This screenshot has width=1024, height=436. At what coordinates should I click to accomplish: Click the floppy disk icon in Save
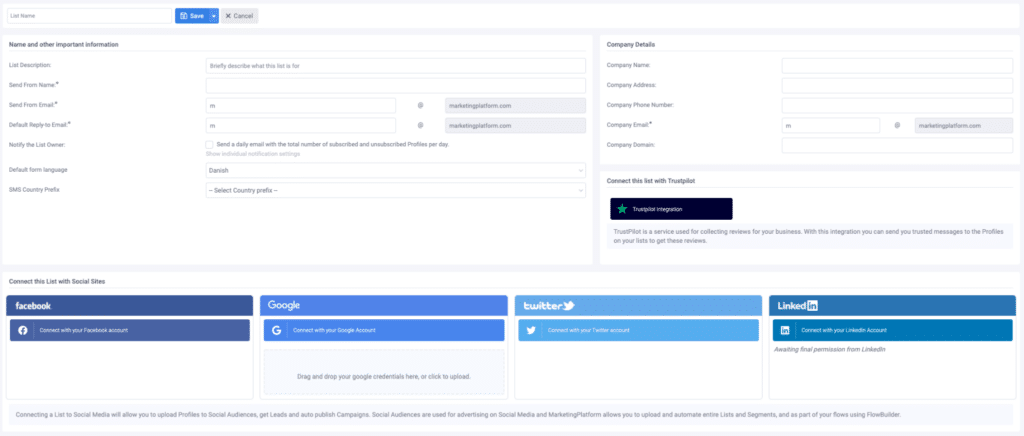click(184, 16)
